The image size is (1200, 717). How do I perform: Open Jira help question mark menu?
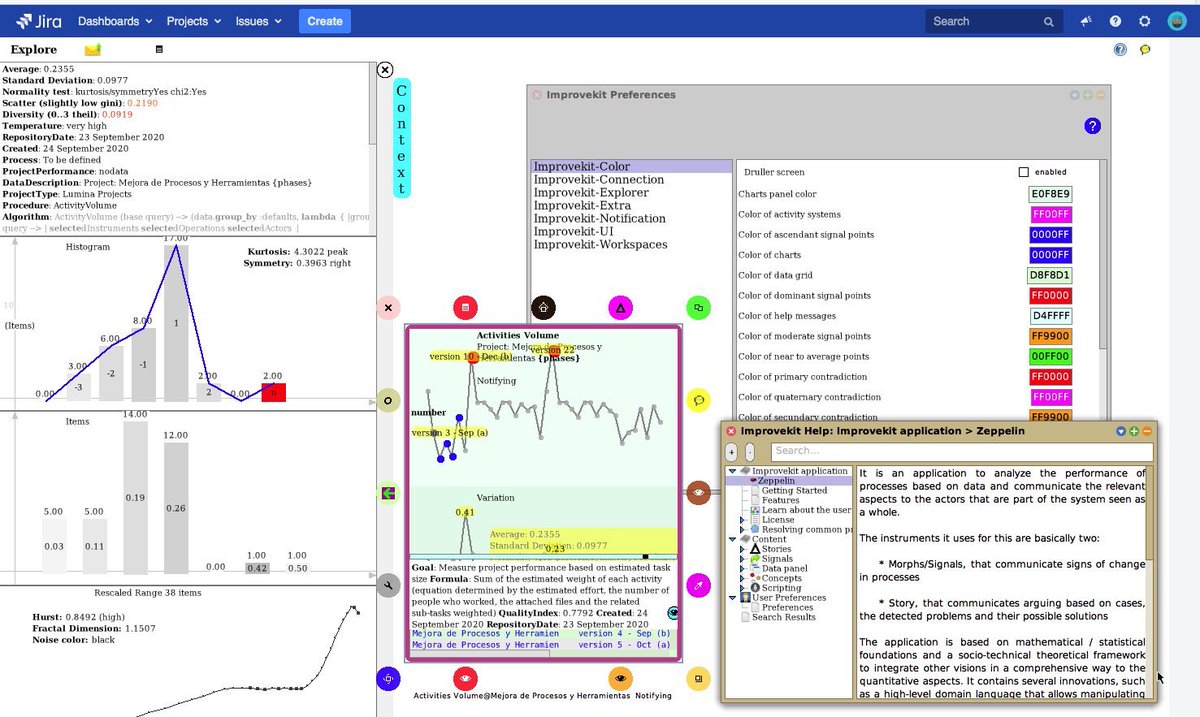(x=1115, y=21)
